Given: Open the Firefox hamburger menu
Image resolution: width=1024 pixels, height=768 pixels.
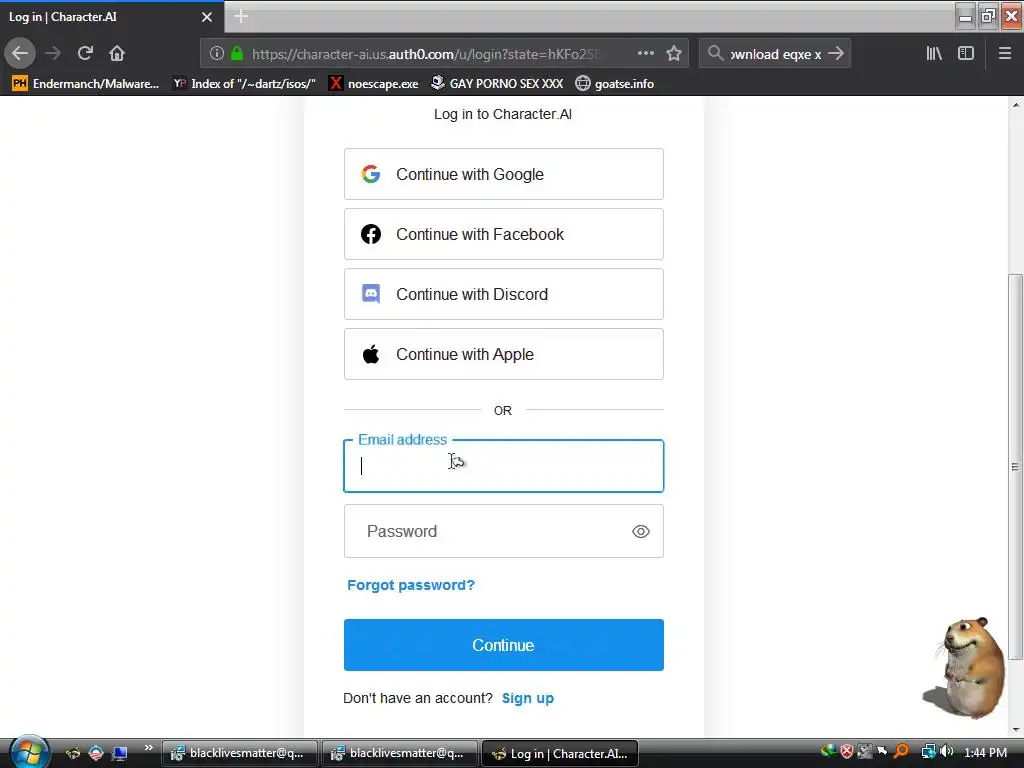Looking at the screenshot, I should pyautogui.click(x=1004, y=54).
